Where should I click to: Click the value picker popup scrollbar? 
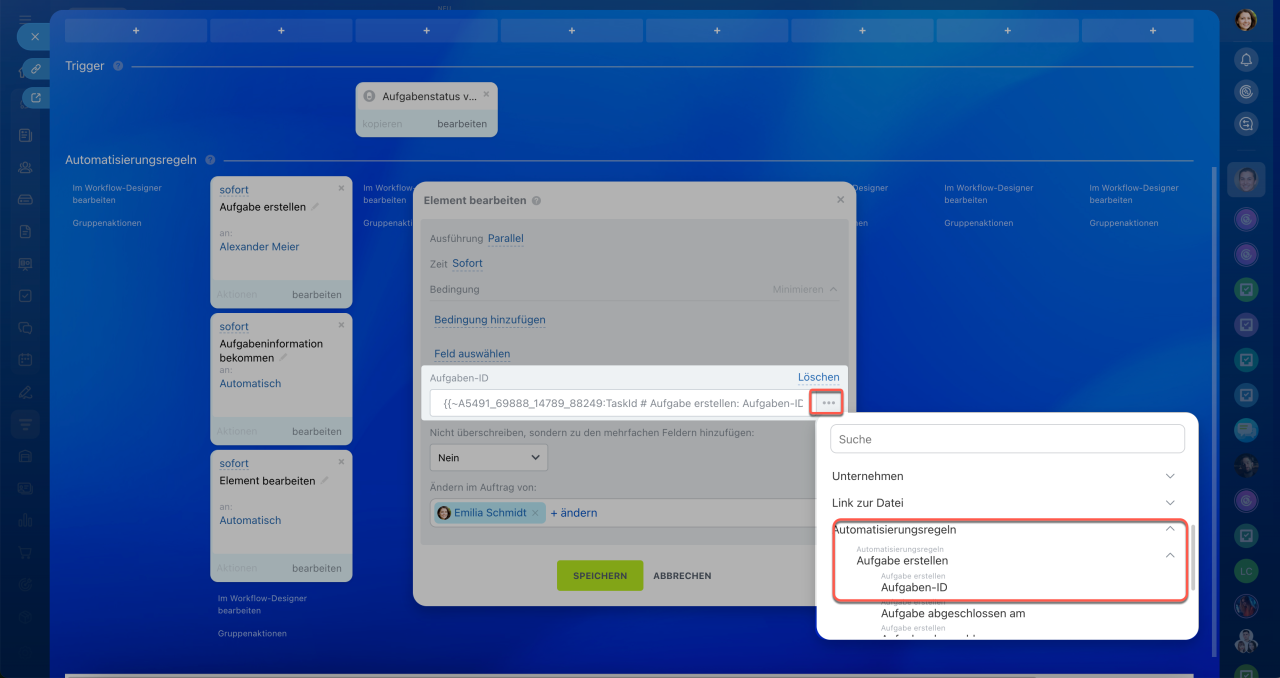pyautogui.click(x=1192, y=560)
